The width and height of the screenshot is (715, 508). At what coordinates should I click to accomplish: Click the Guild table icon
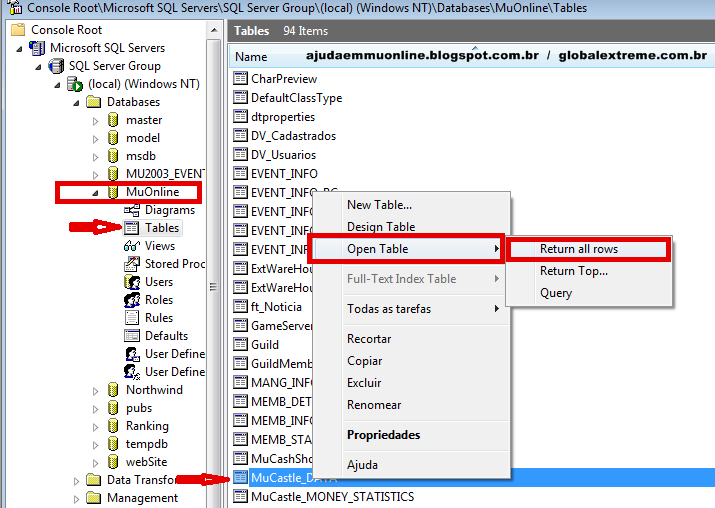tap(240, 344)
